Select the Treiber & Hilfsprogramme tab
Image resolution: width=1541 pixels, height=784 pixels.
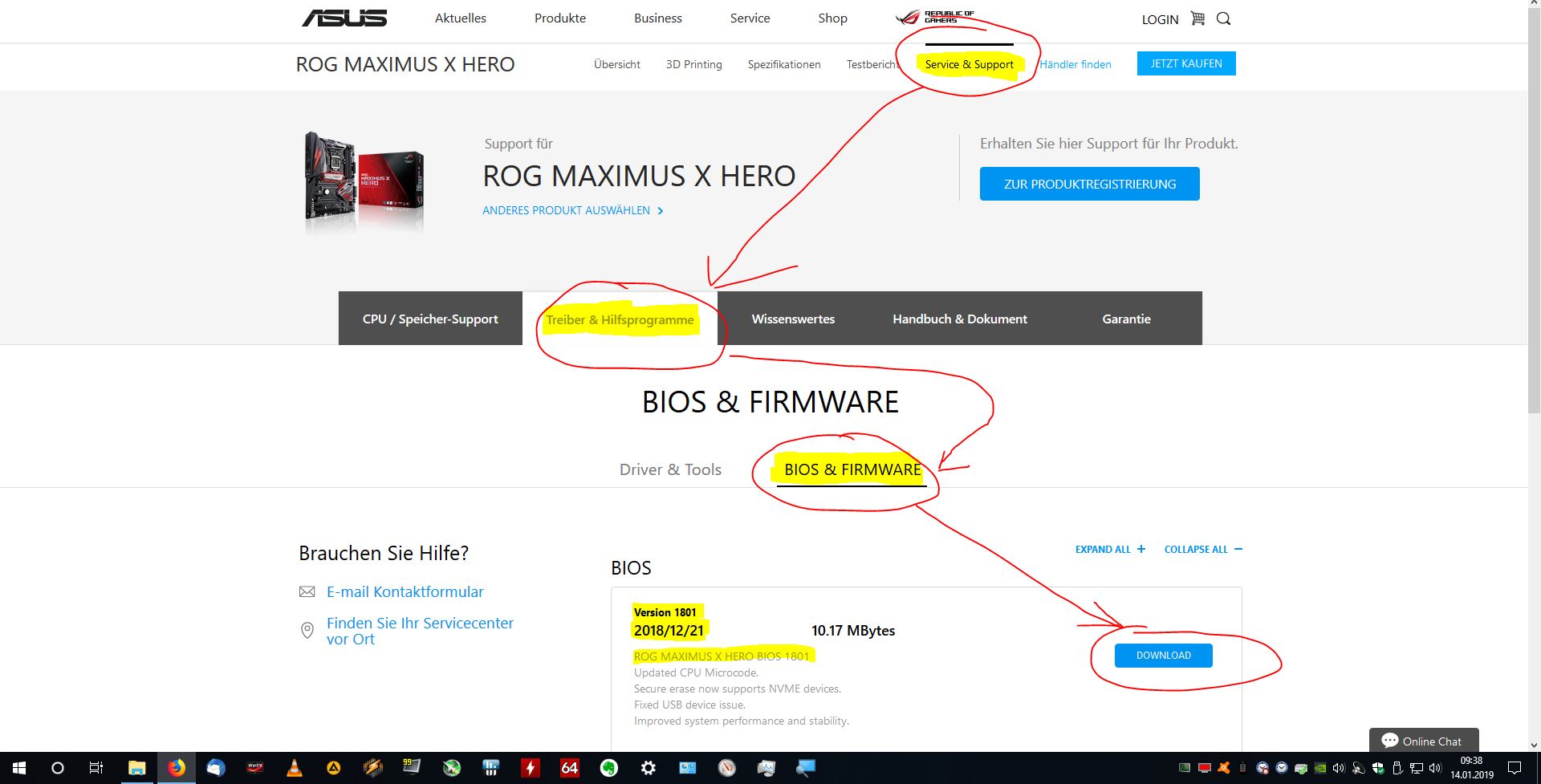pyautogui.click(x=620, y=319)
